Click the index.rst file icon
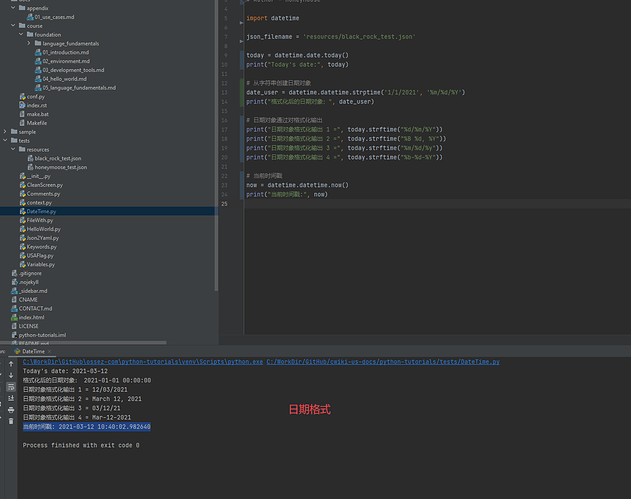The height and width of the screenshot is (499, 631). (x=23, y=105)
